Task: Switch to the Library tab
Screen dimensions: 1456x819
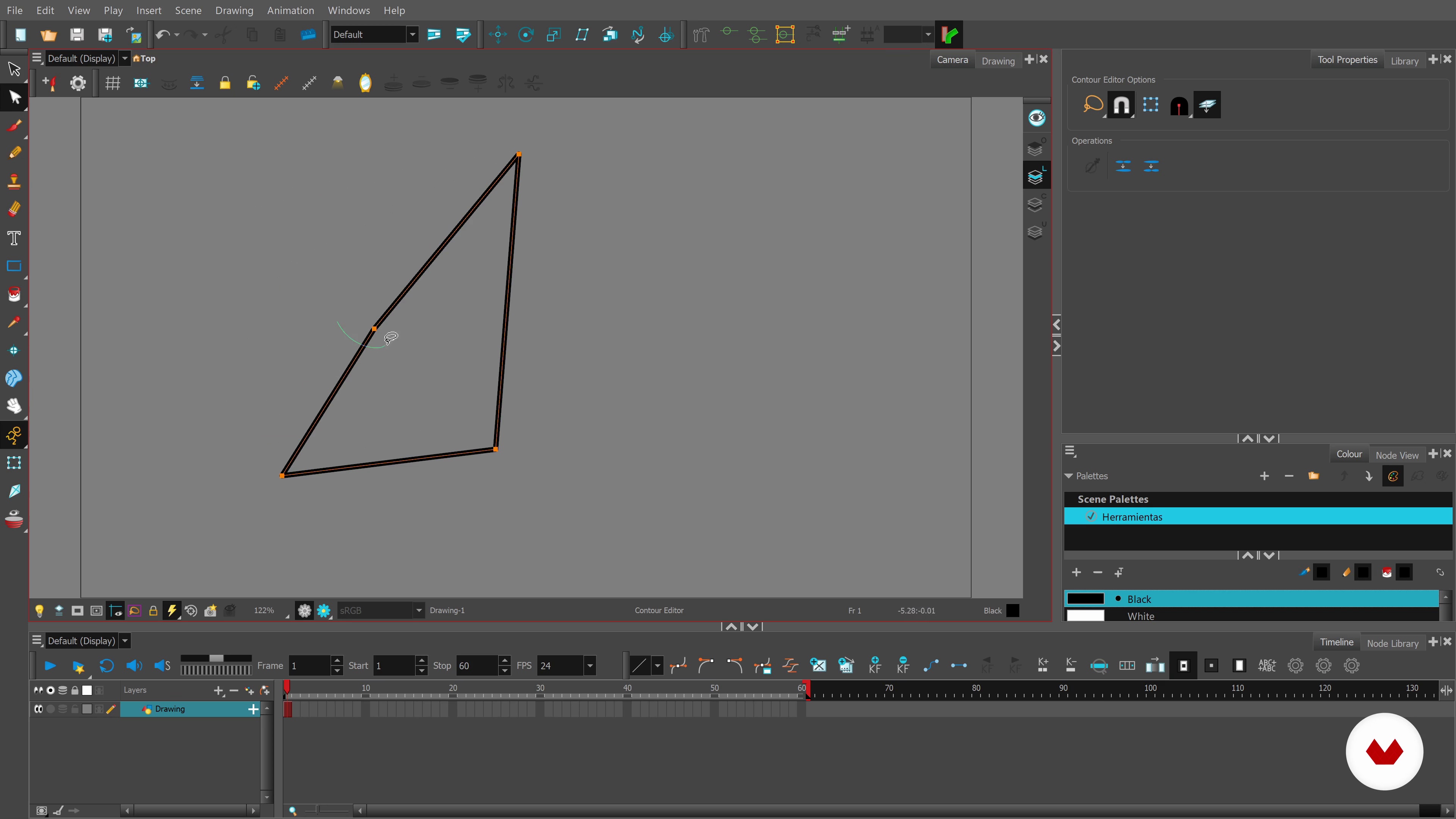Action: point(1404,61)
